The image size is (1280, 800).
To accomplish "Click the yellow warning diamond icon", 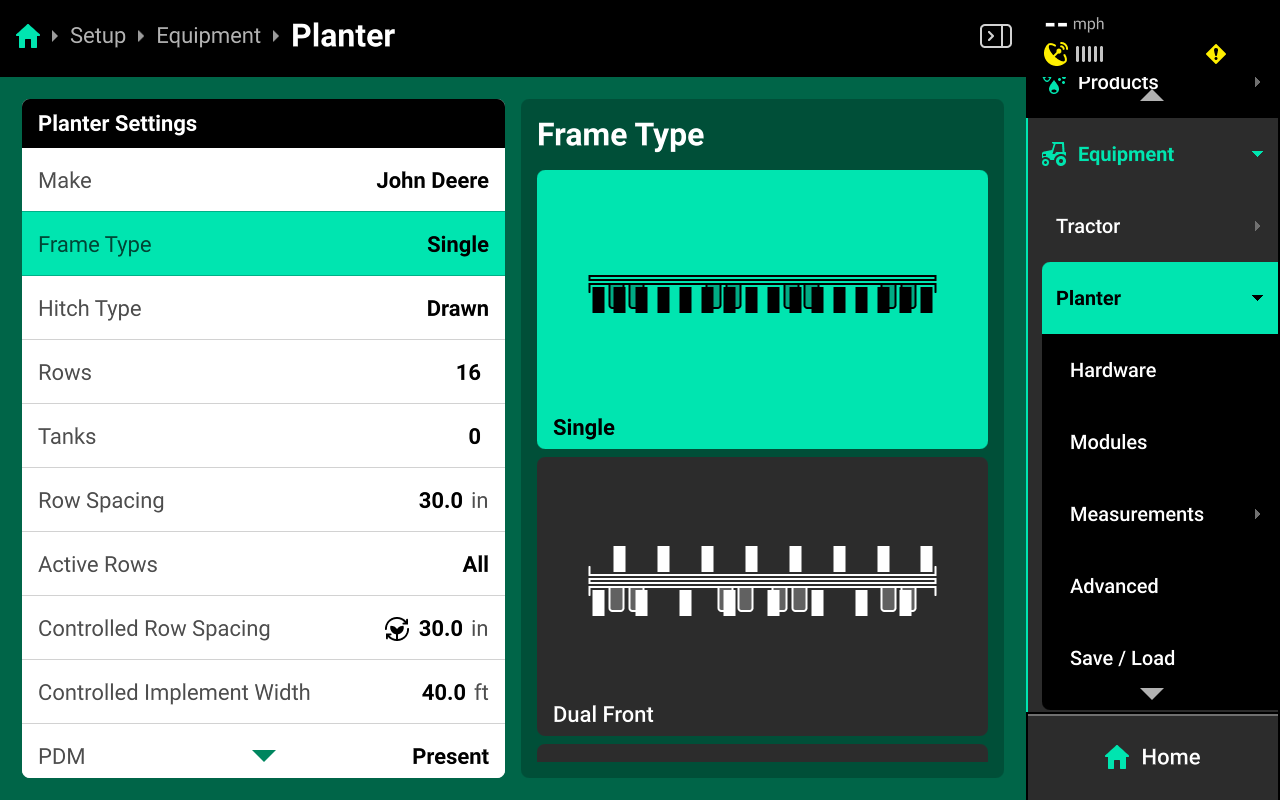I will (1215, 54).
